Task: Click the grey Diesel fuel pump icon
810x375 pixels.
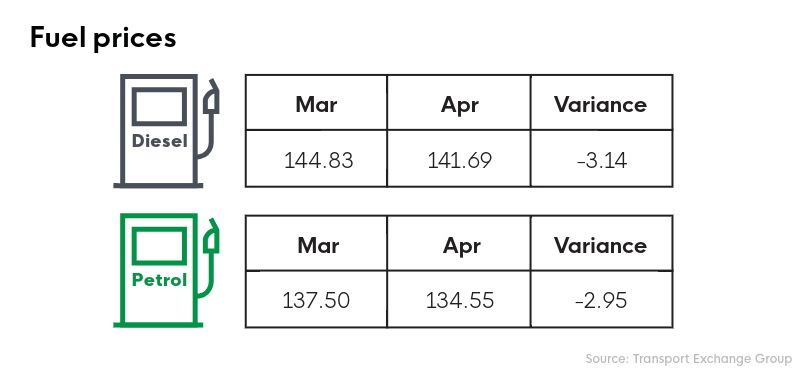Action: (166, 131)
